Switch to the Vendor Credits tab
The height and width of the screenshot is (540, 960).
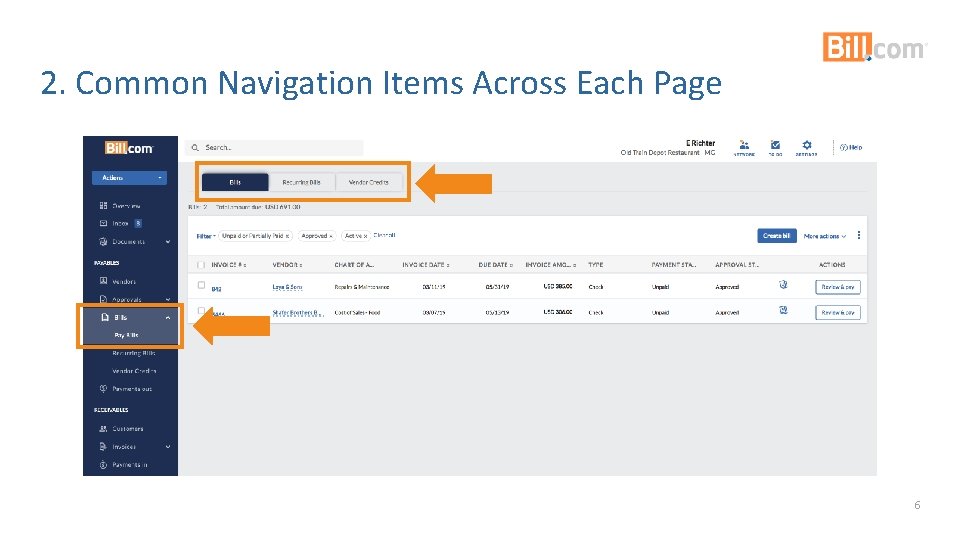point(369,182)
